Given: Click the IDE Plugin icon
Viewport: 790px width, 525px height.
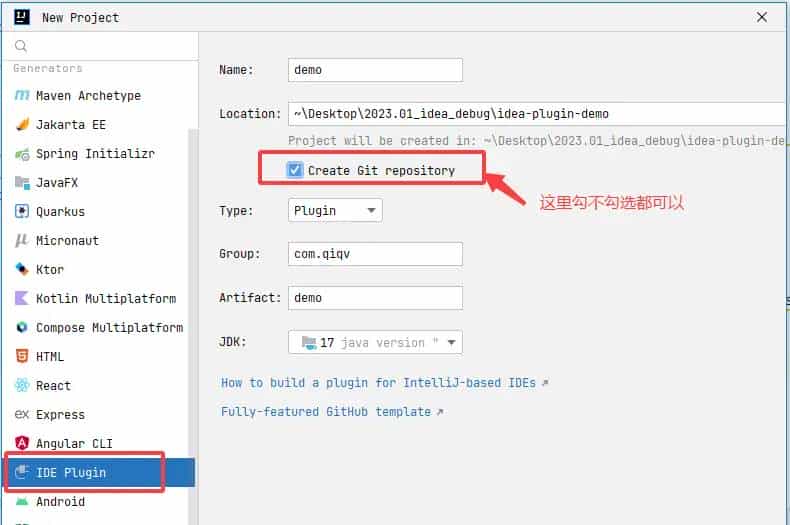Looking at the screenshot, I should 22,472.
